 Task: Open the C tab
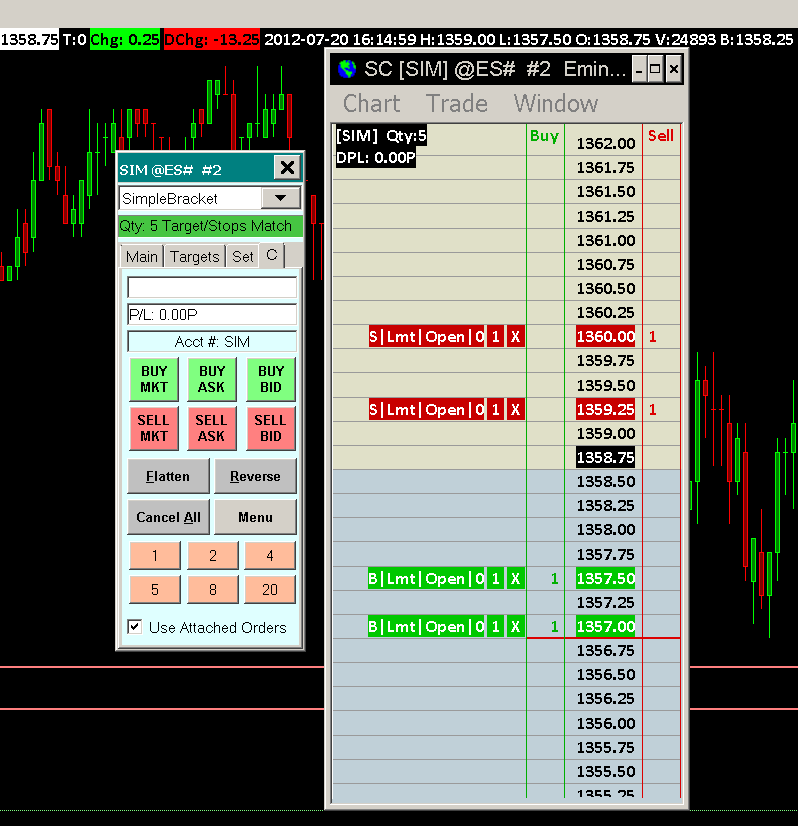[272, 255]
